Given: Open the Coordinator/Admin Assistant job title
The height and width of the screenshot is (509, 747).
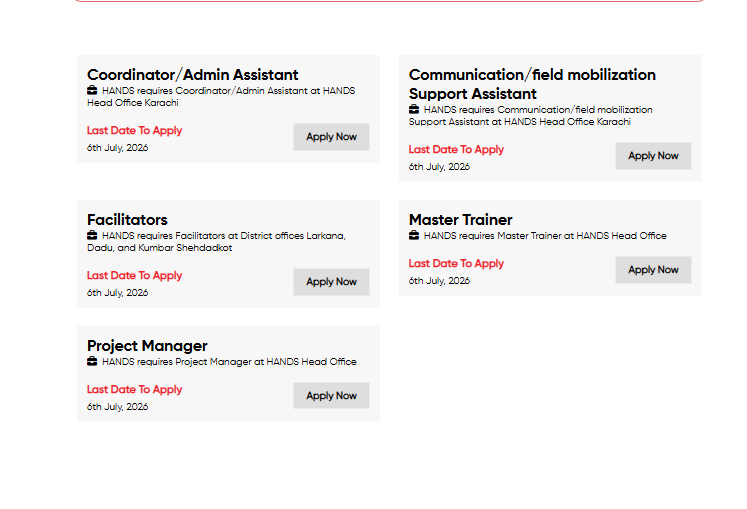Looking at the screenshot, I should [x=192, y=75].
